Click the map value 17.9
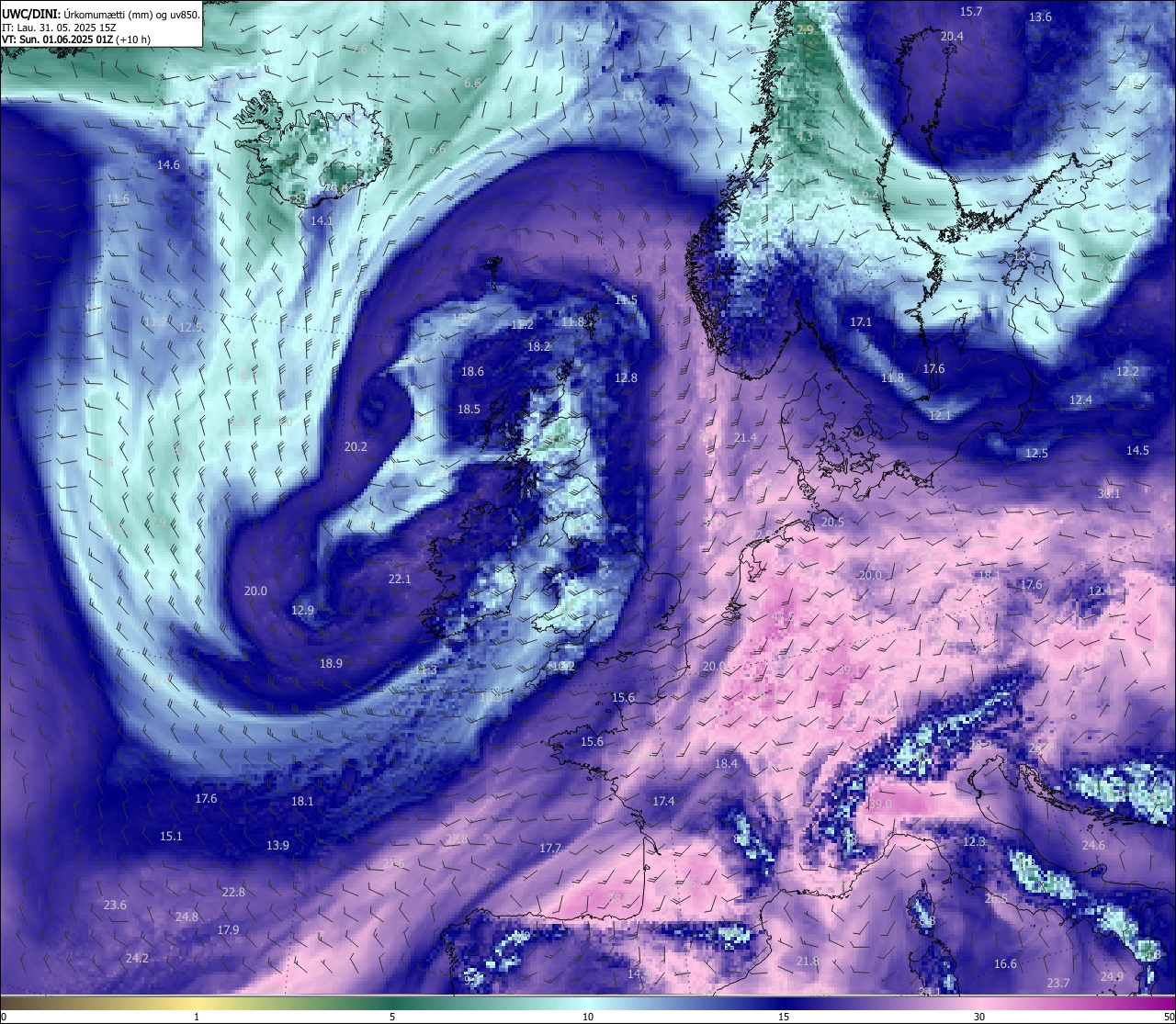1176x1024 pixels. click(228, 930)
